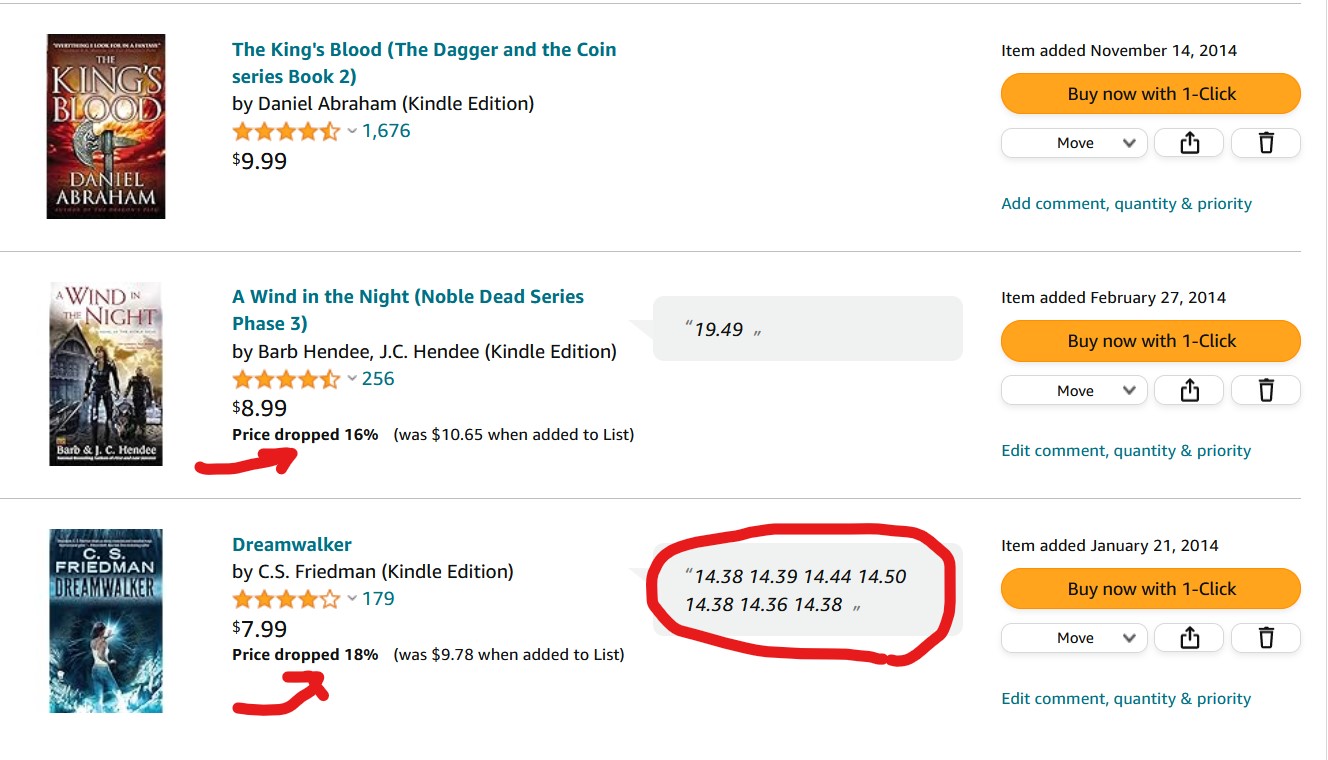This screenshot has width=1328, height=760.
Task: Remove Dreamwalker using trash icon
Action: [1266, 638]
